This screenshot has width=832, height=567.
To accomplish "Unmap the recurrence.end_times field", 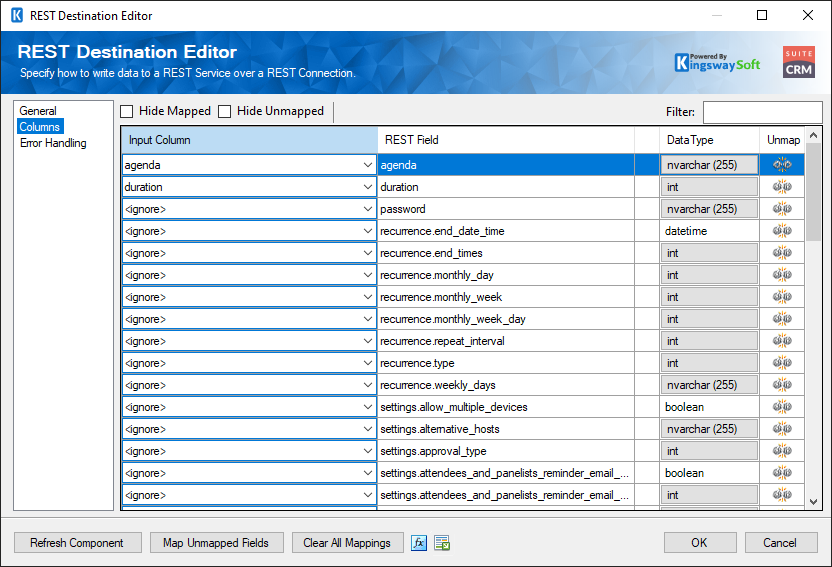I will pos(782,253).
